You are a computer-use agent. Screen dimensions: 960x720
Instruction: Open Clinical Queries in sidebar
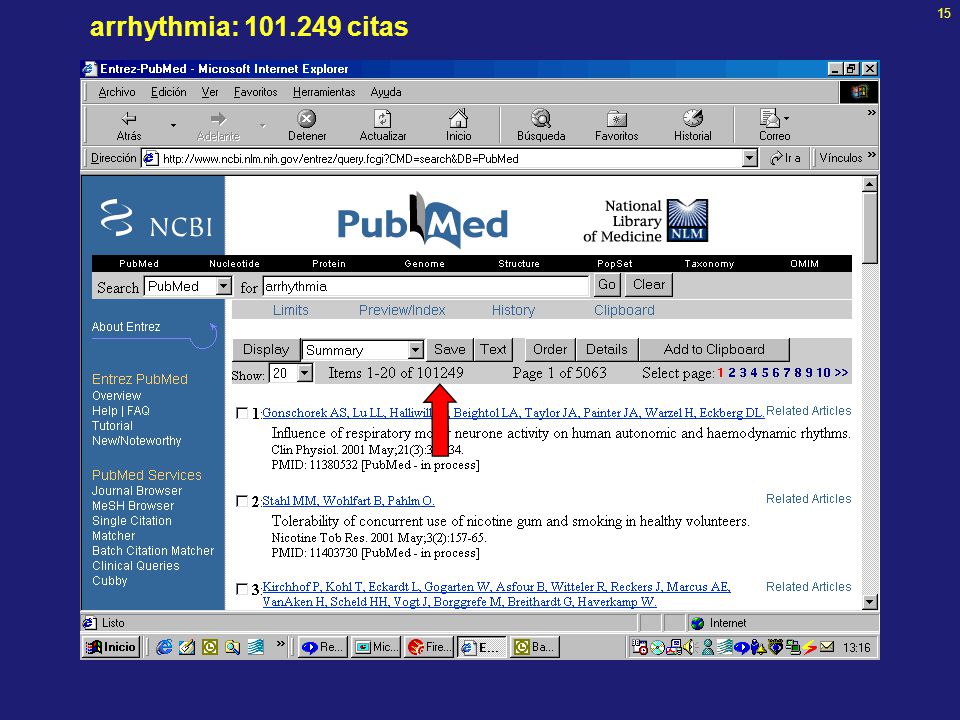coord(135,566)
